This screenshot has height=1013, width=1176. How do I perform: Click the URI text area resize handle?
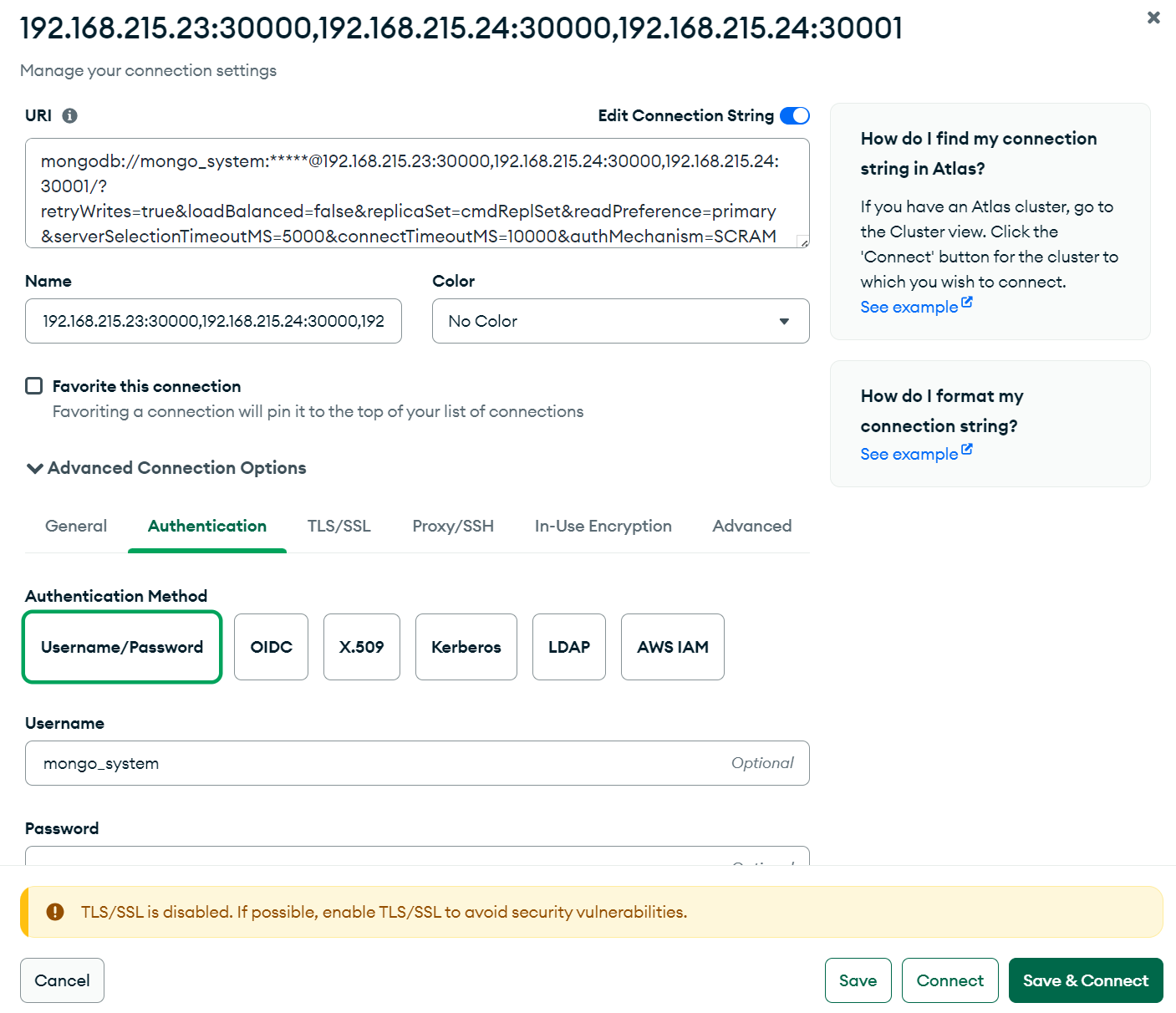pyautogui.click(x=803, y=242)
